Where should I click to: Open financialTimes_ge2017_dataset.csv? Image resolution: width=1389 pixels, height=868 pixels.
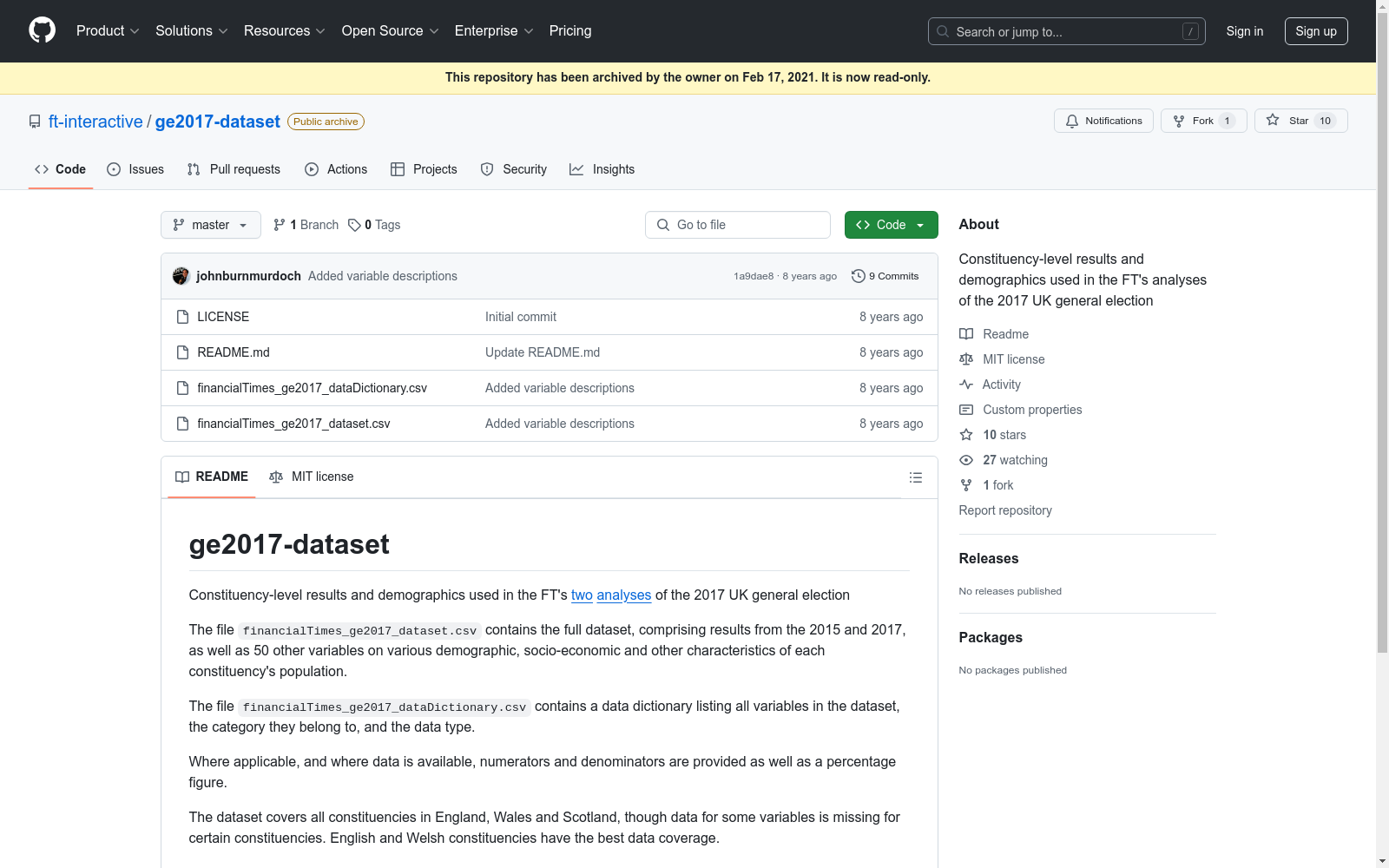pyautogui.click(x=293, y=424)
